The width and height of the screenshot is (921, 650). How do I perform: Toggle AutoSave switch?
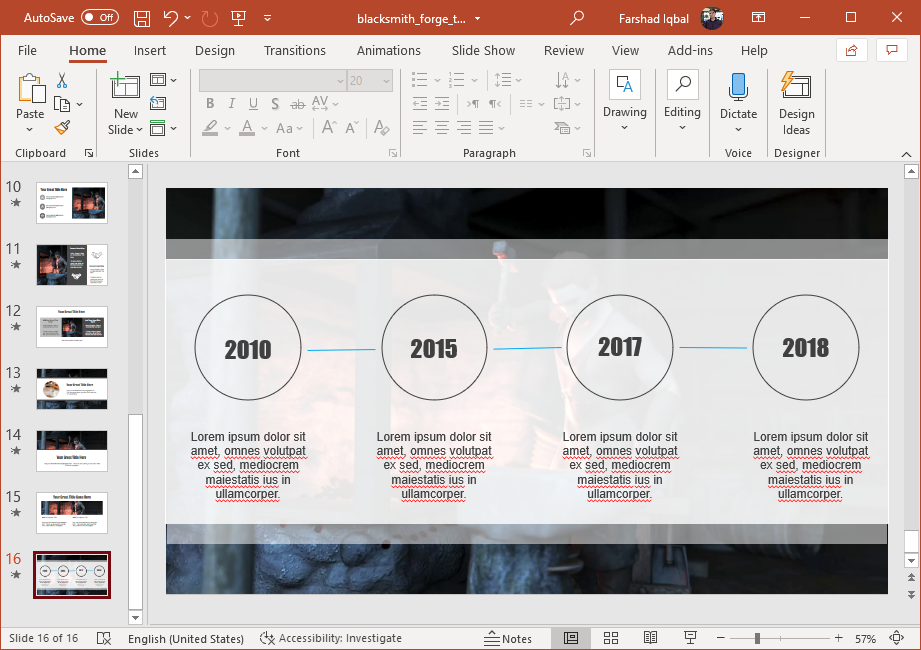pyautogui.click(x=99, y=18)
